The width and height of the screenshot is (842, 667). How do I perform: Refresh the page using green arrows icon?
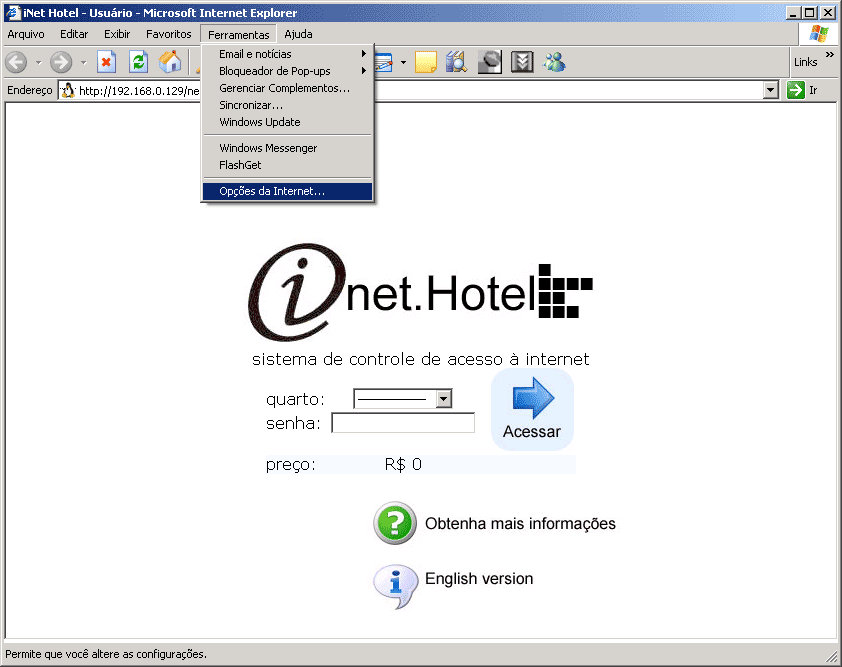[x=139, y=62]
